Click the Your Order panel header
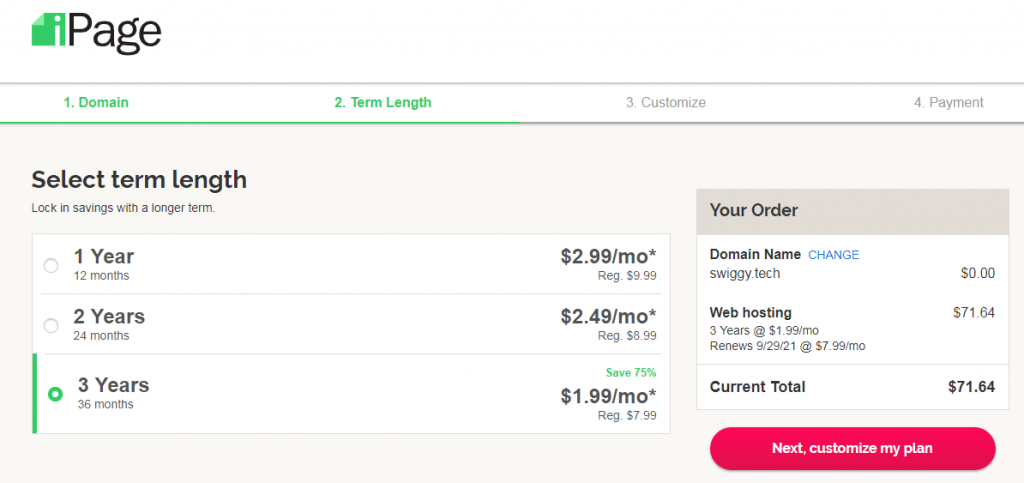This screenshot has width=1024, height=483. click(852, 211)
